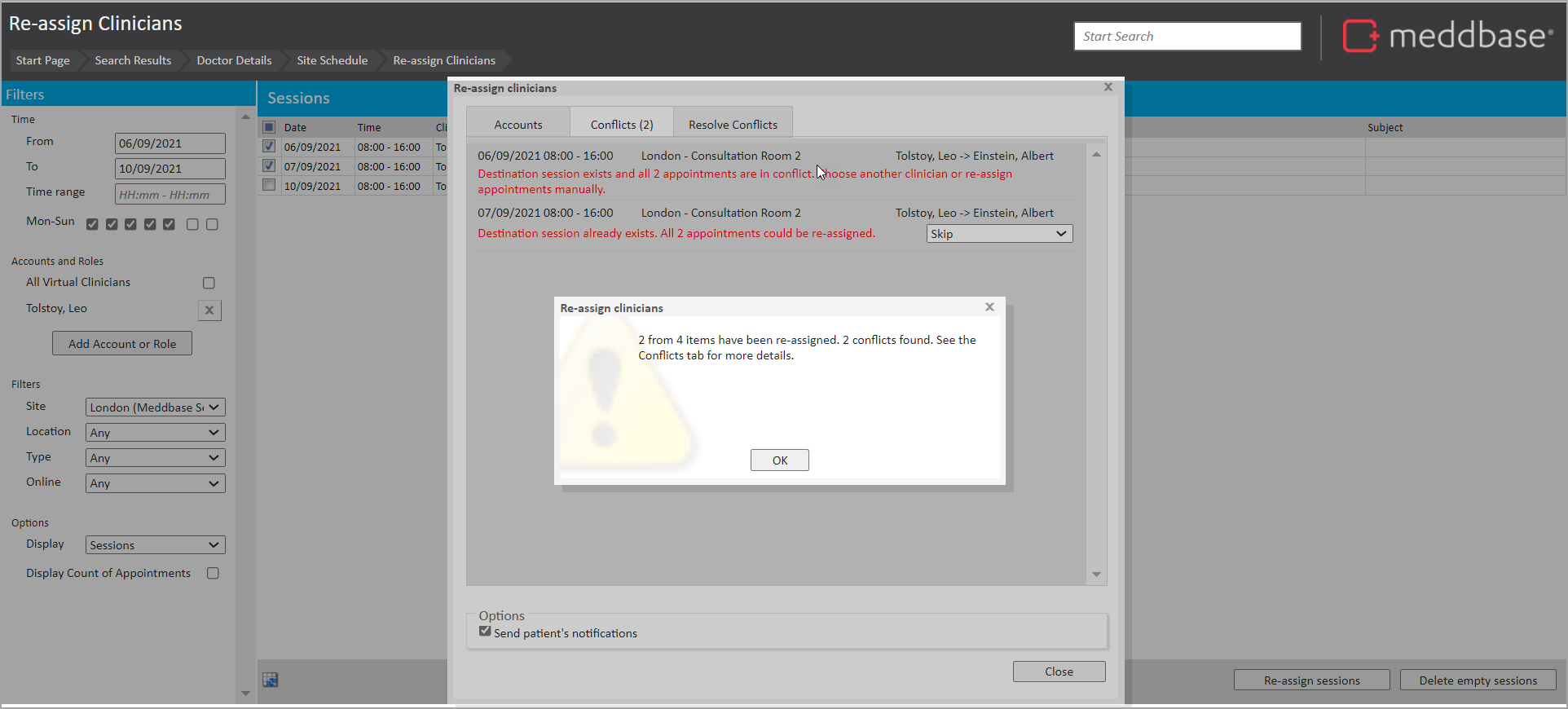1568x709 pixels.
Task: Click the Add Account or Role button
Action: pos(122,344)
